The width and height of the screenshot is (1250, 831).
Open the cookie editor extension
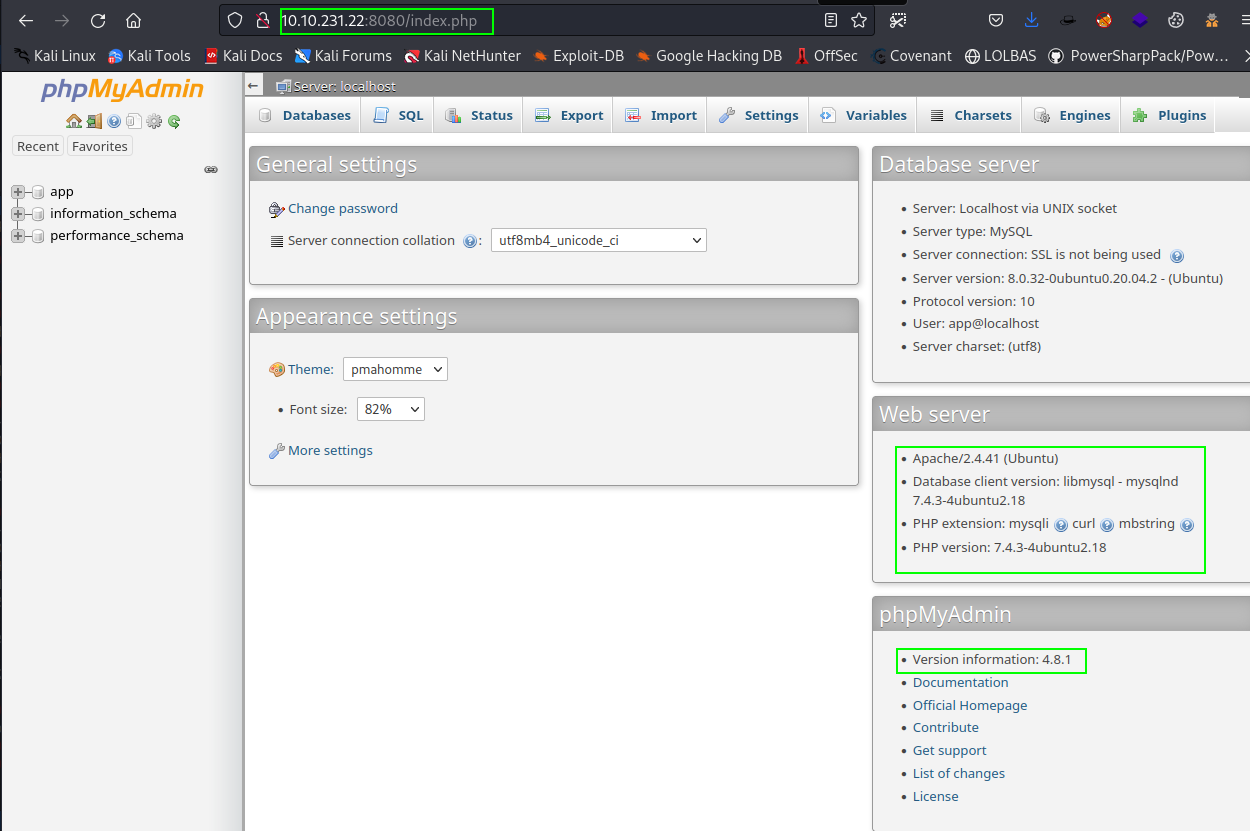1176,20
